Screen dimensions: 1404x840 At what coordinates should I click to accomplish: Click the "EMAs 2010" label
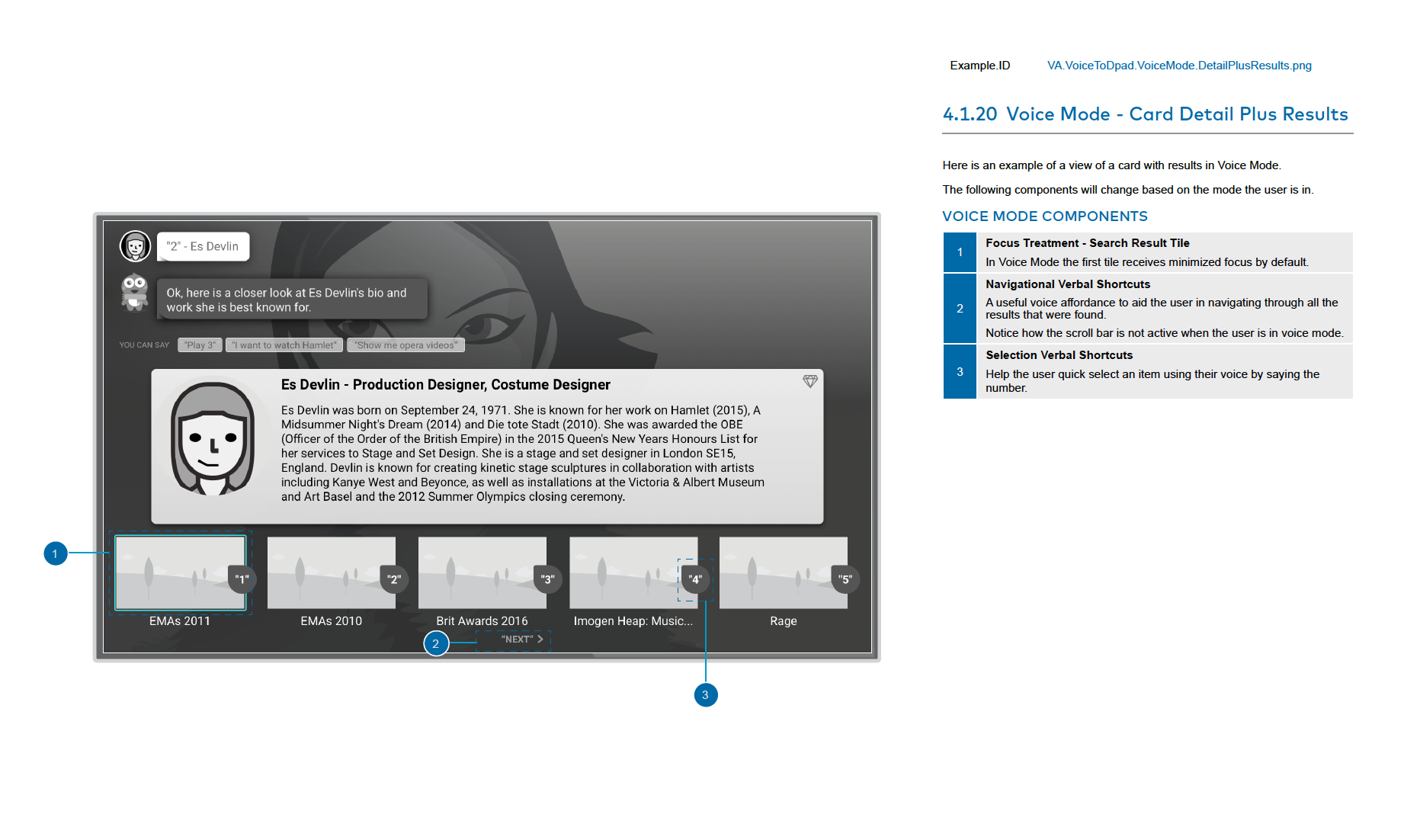tap(331, 621)
